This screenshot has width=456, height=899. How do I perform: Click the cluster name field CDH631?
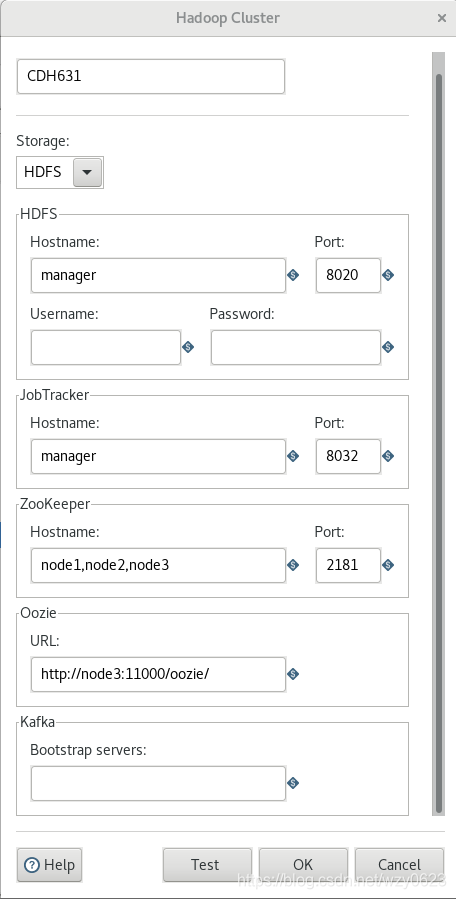click(x=151, y=76)
